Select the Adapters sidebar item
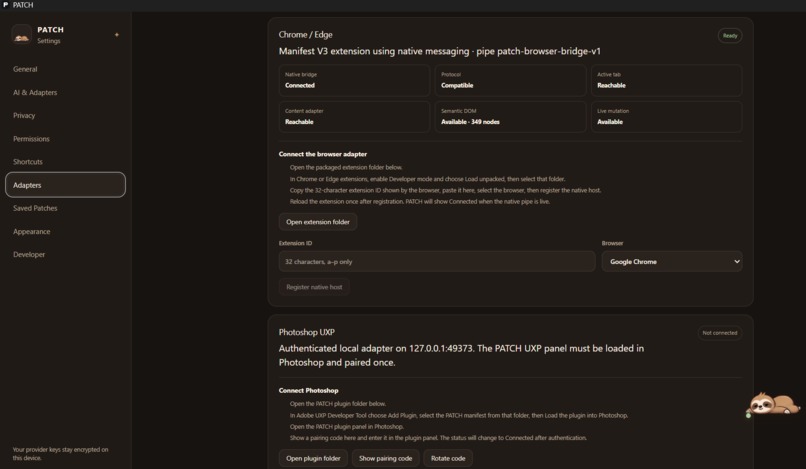Image resolution: width=806 pixels, height=469 pixels. coord(65,185)
